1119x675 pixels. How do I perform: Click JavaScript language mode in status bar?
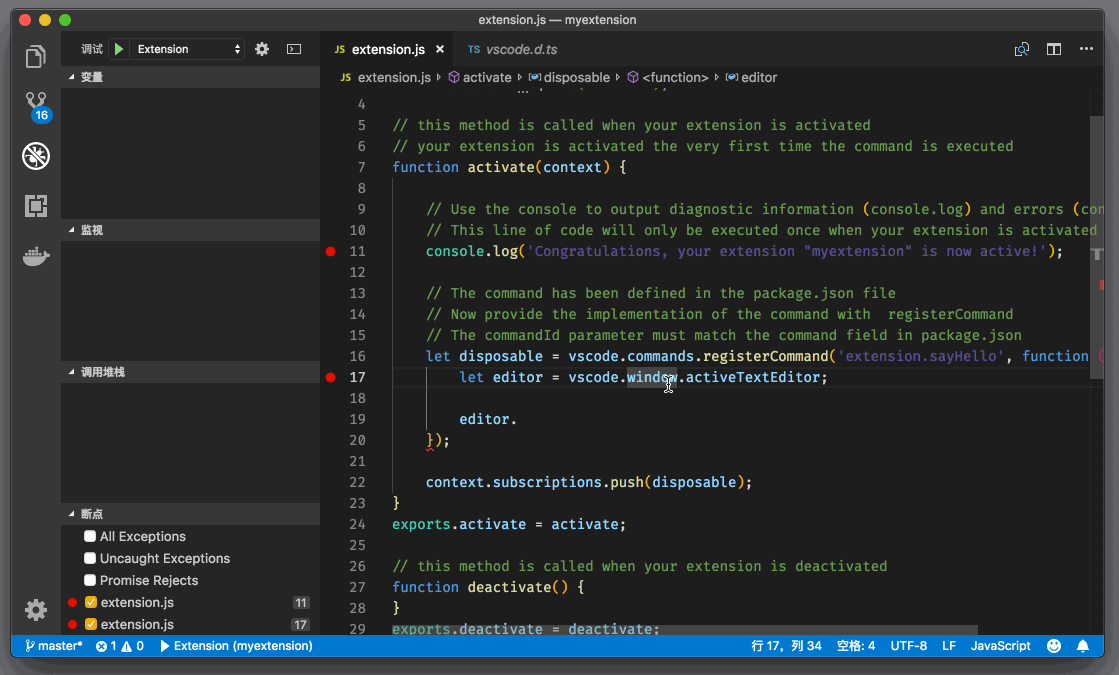pyautogui.click(x=1000, y=646)
